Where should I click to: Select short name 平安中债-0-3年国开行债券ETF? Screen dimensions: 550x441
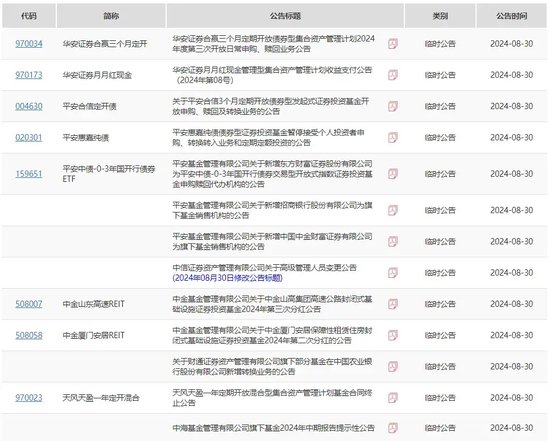[109, 174]
